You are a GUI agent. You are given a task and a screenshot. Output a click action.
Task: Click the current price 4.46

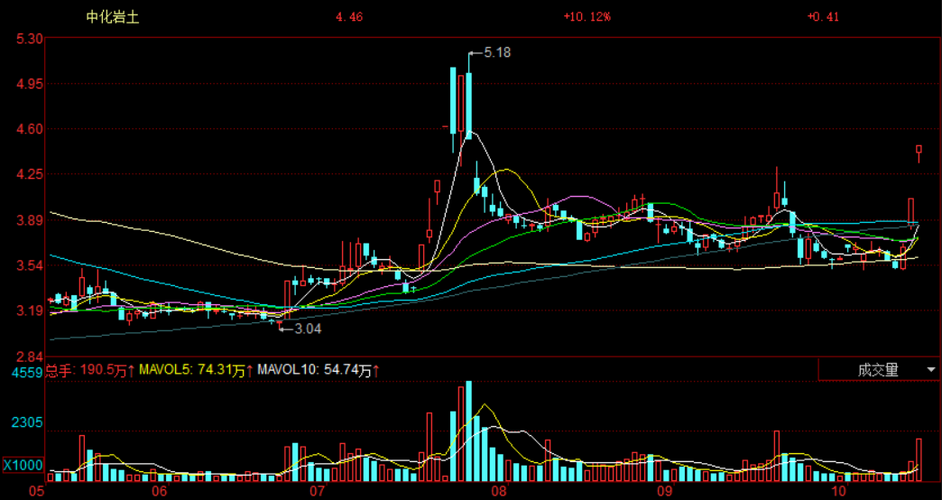tap(349, 17)
